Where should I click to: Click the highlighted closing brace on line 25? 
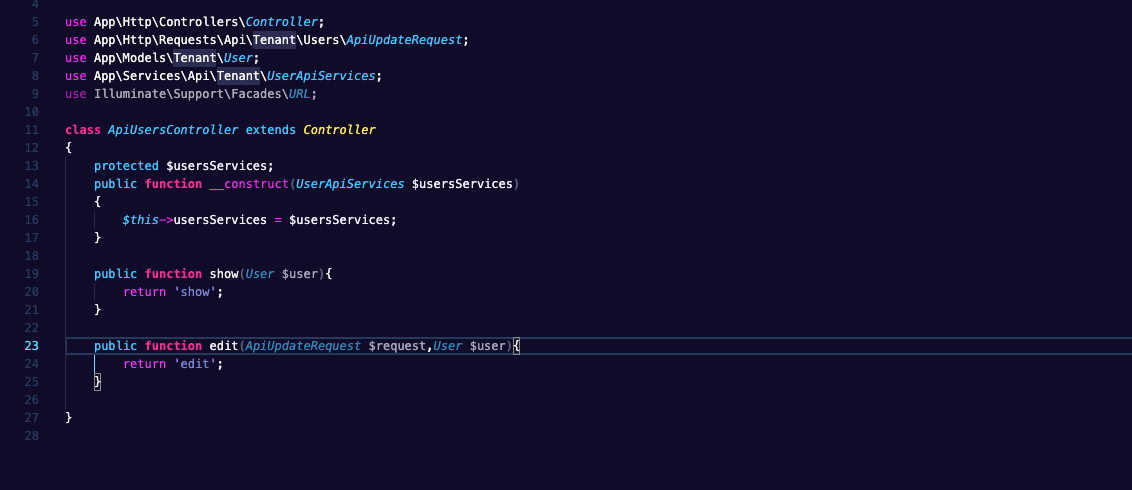pos(97,382)
